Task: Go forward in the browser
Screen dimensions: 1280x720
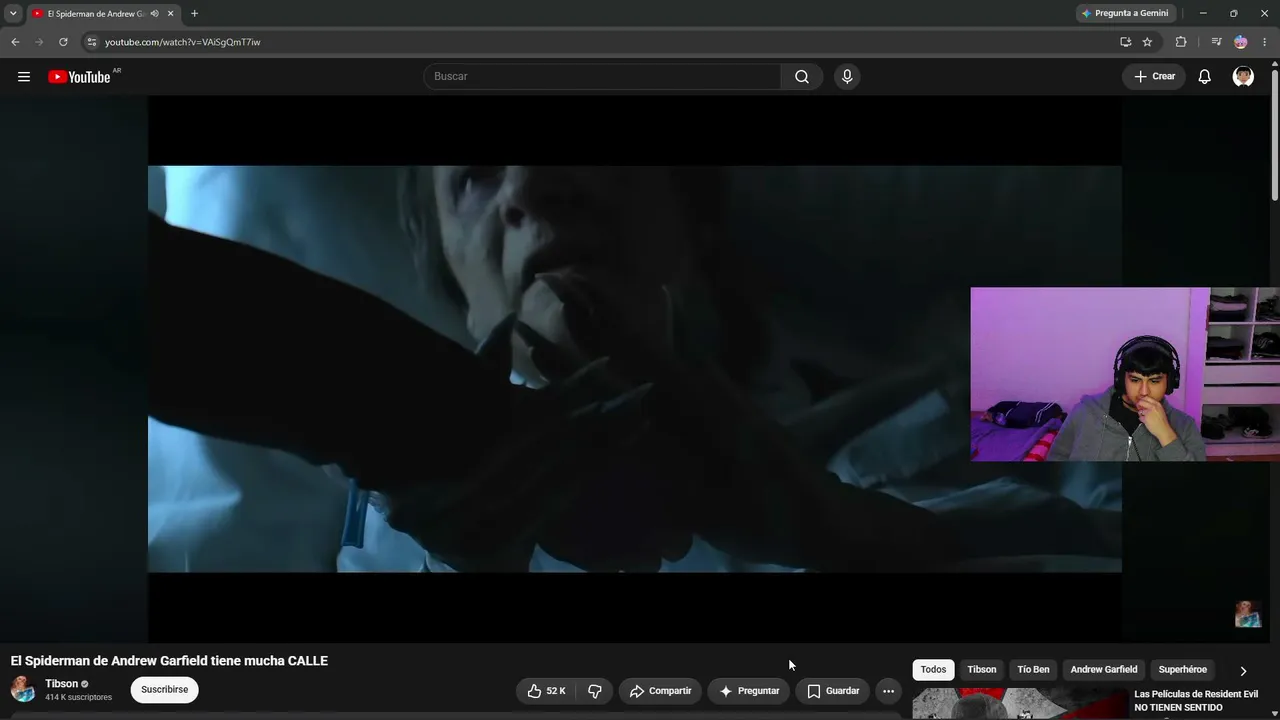Action: [39, 42]
